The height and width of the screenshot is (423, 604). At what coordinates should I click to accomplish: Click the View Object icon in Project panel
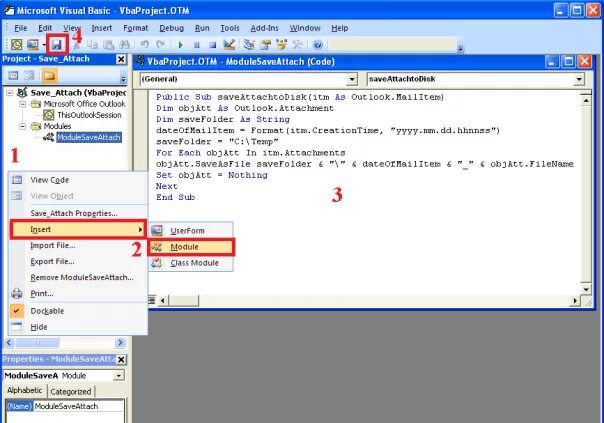[x=29, y=75]
